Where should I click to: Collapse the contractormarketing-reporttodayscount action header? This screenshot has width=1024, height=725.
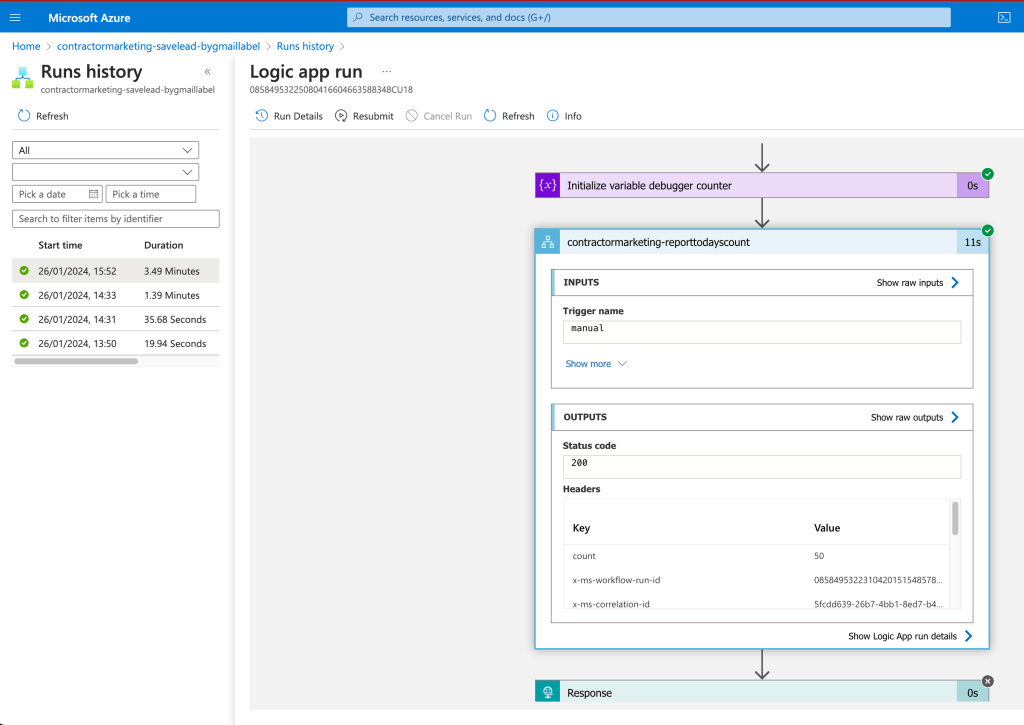tap(762, 242)
